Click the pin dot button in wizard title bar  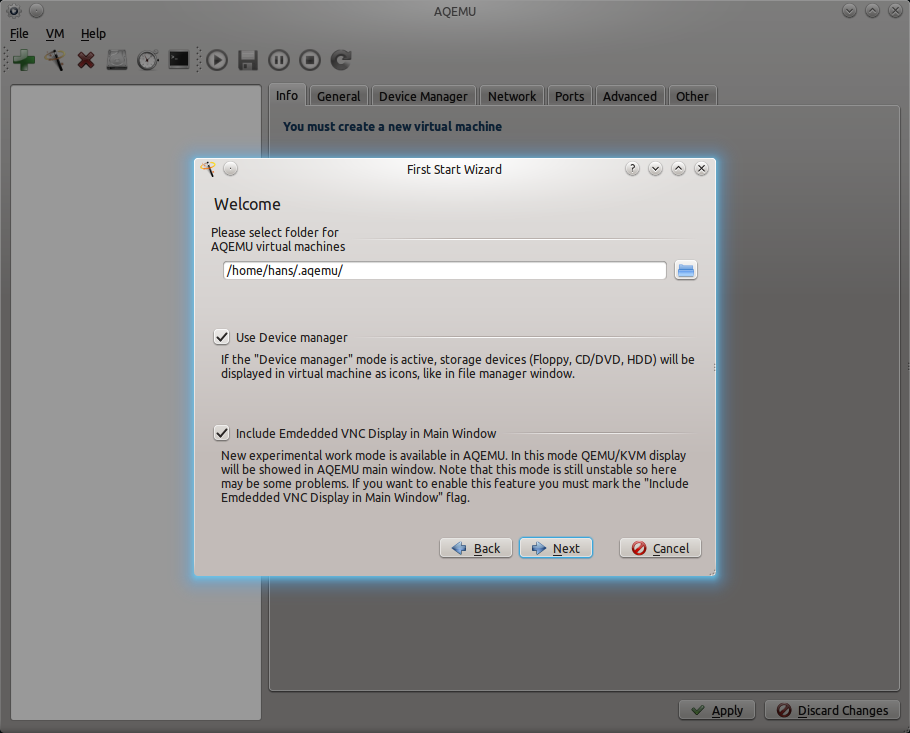click(x=230, y=169)
